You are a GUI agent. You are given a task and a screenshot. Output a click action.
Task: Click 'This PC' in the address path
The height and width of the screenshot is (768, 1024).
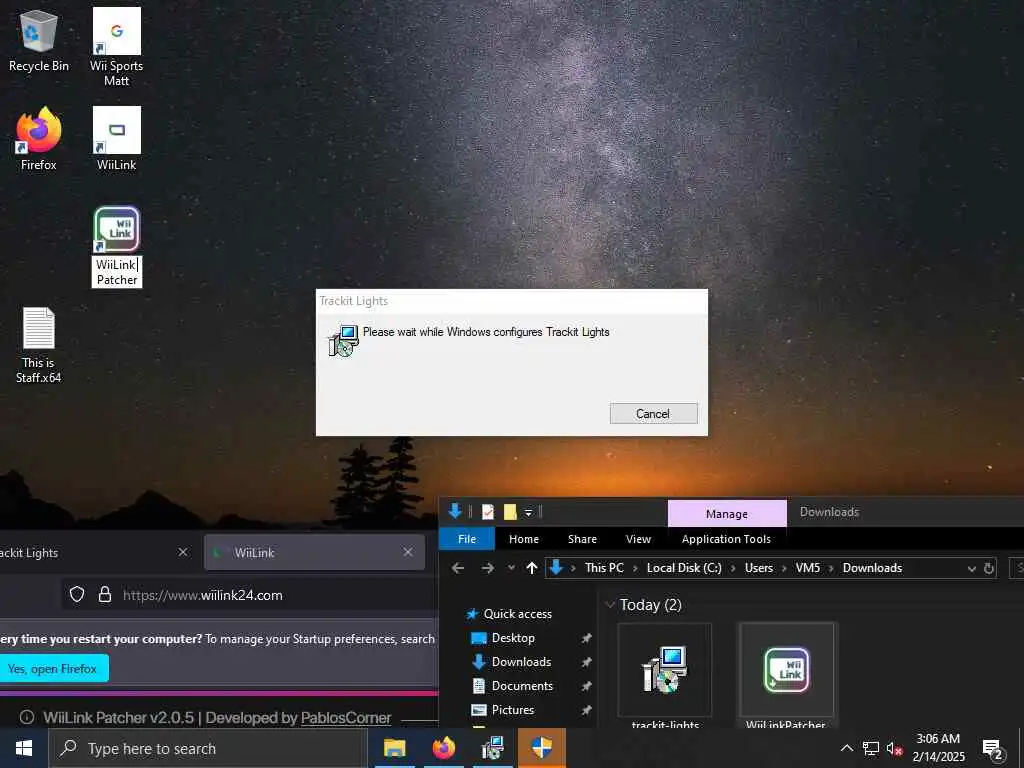click(x=604, y=568)
